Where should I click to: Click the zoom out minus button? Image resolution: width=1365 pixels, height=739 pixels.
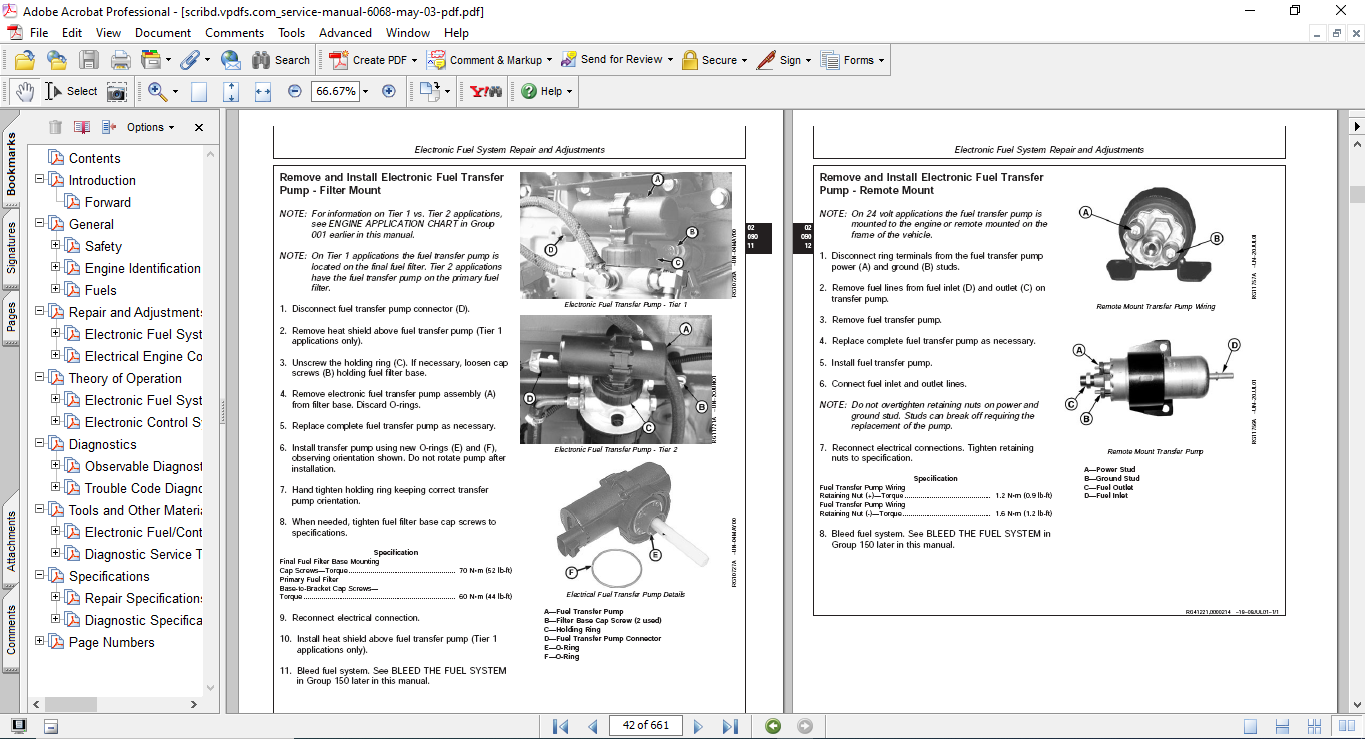pos(294,91)
